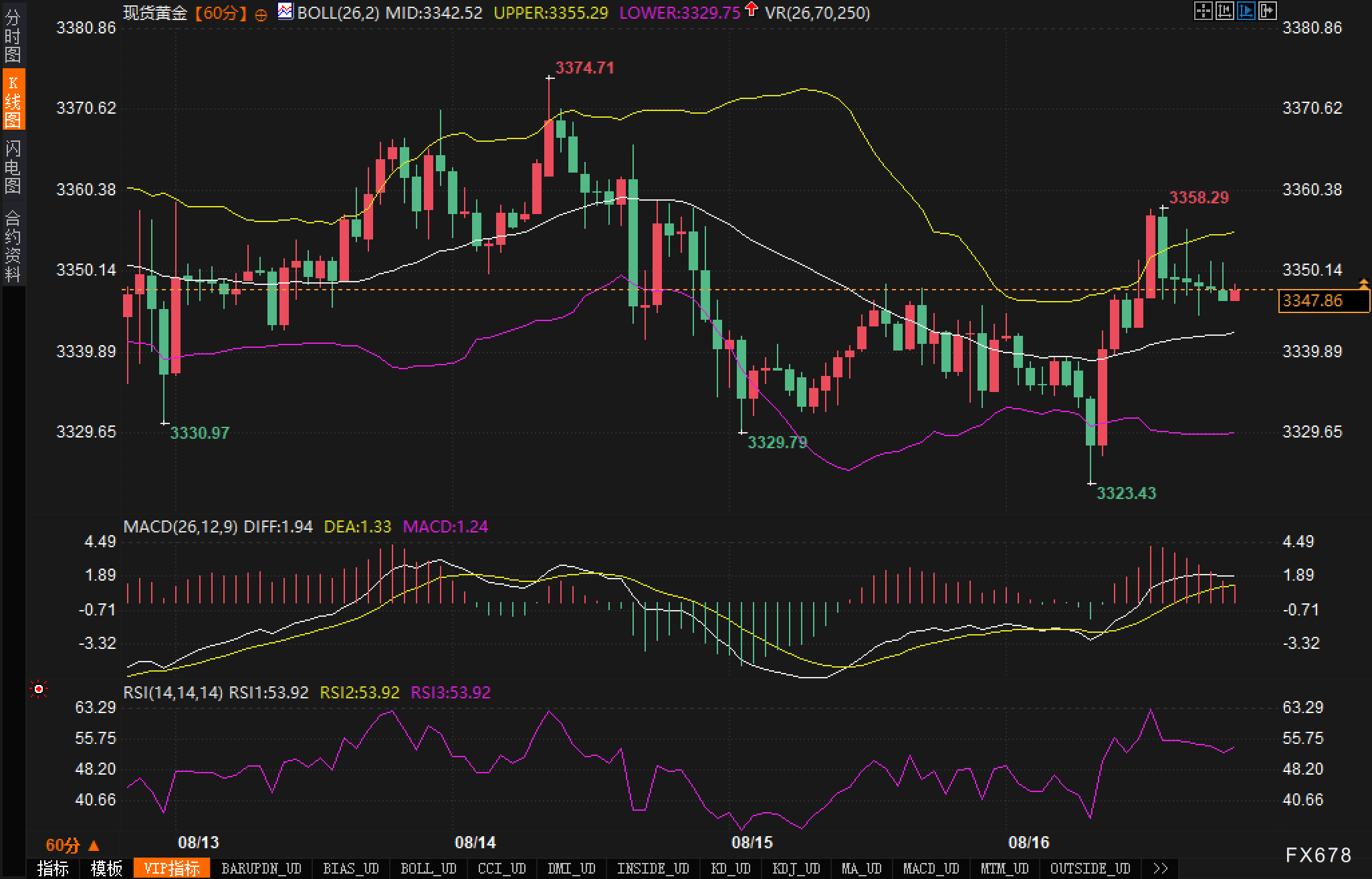The height and width of the screenshot is (879, 1372).
Task: Click the red sun marker icon near RSI
Action: (39, 689)
